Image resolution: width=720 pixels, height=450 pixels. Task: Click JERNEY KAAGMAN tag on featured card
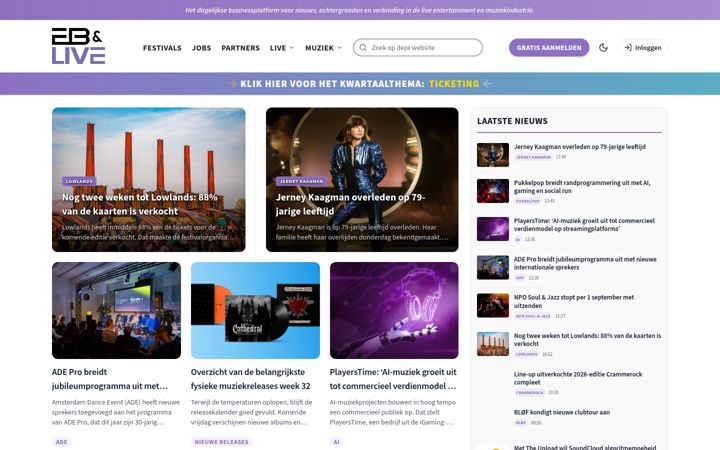coord(301,181)
